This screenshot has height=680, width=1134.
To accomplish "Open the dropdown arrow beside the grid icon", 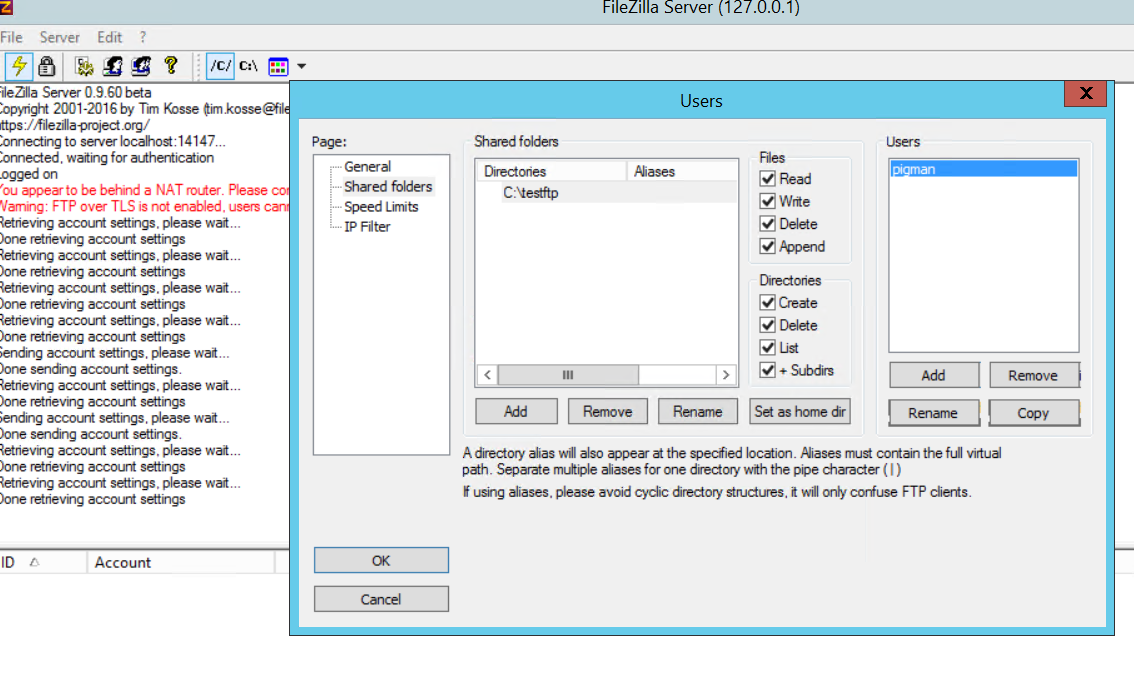I will 302,67.
